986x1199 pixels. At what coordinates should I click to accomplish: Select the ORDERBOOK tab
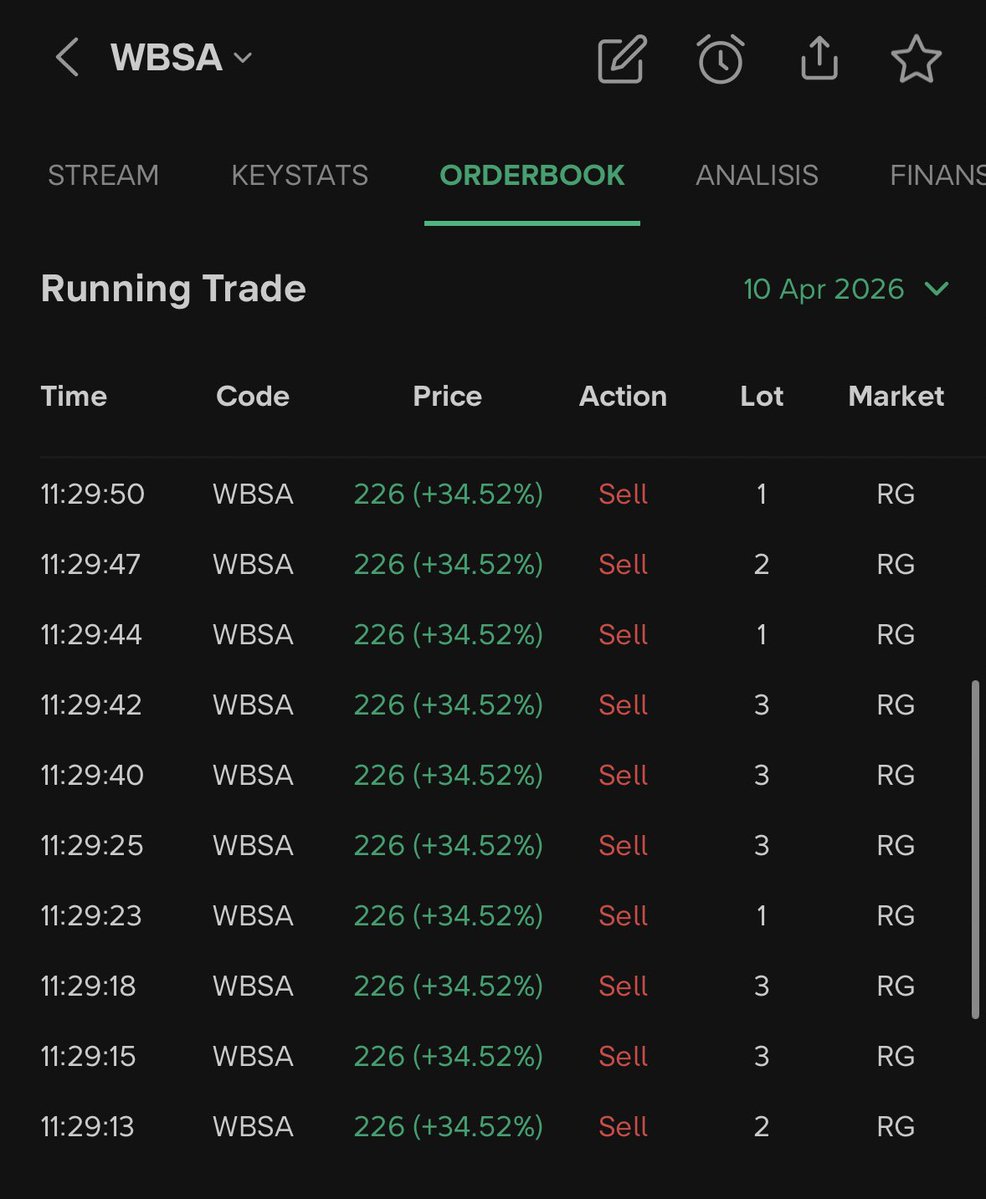tap(532, 175)
